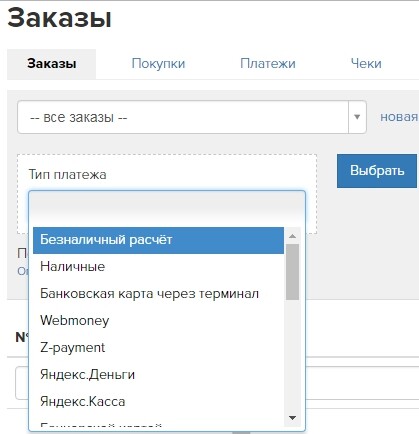Choose Z-payment option
Screen dimensions: 419x434
[158, 348]
